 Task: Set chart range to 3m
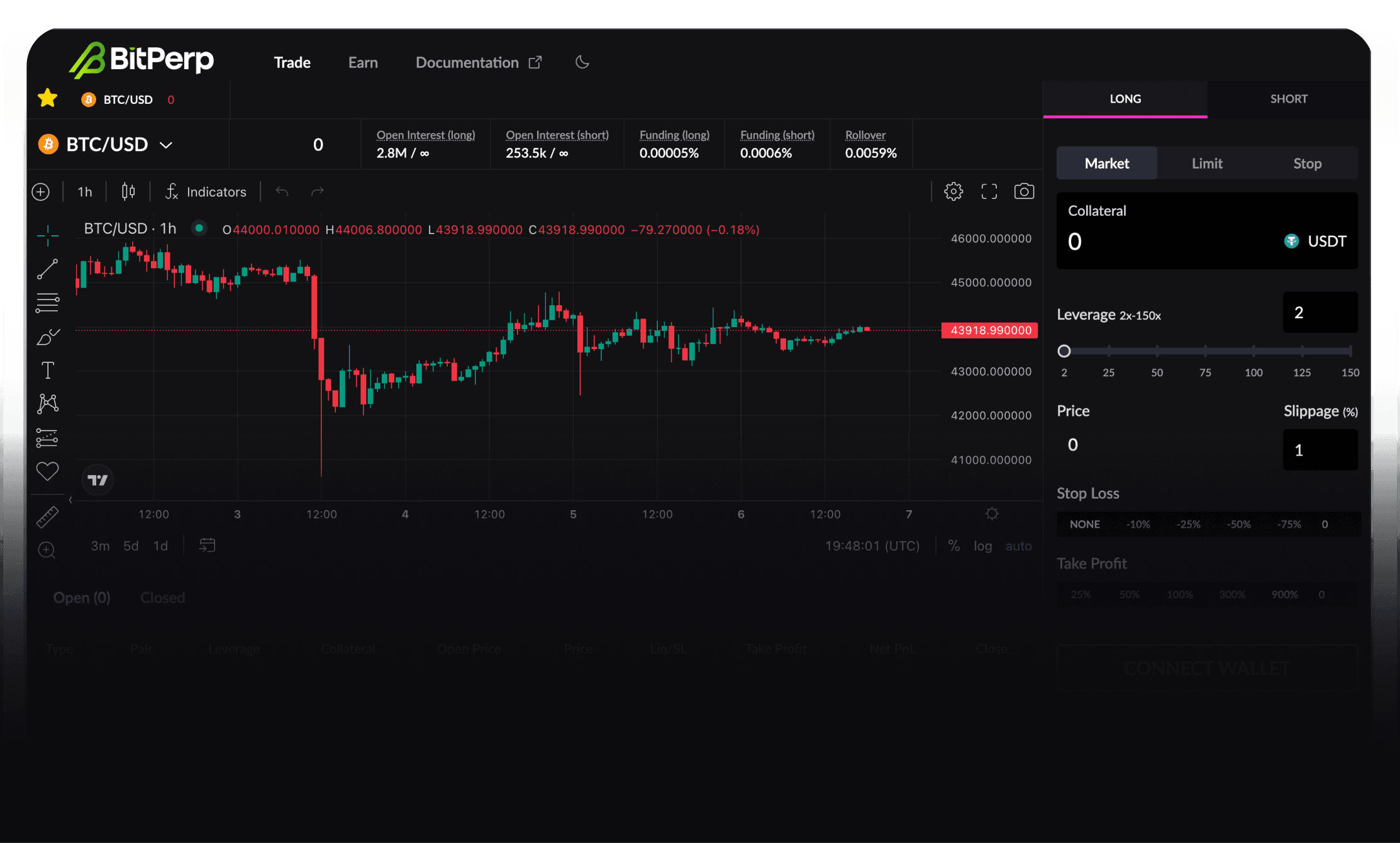[100, 546]
